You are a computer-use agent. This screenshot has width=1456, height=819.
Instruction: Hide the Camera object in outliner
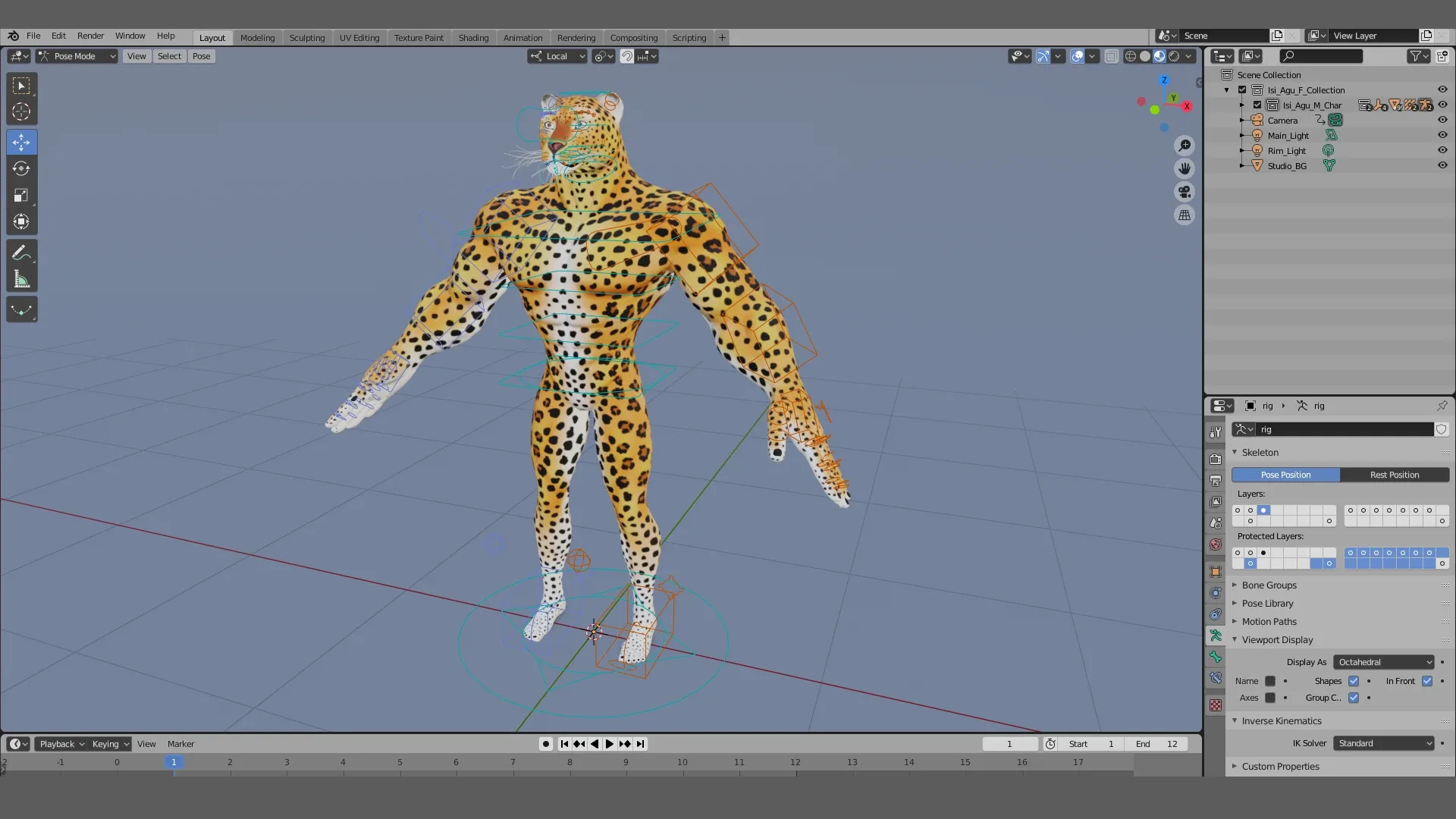pos(1442,120)
